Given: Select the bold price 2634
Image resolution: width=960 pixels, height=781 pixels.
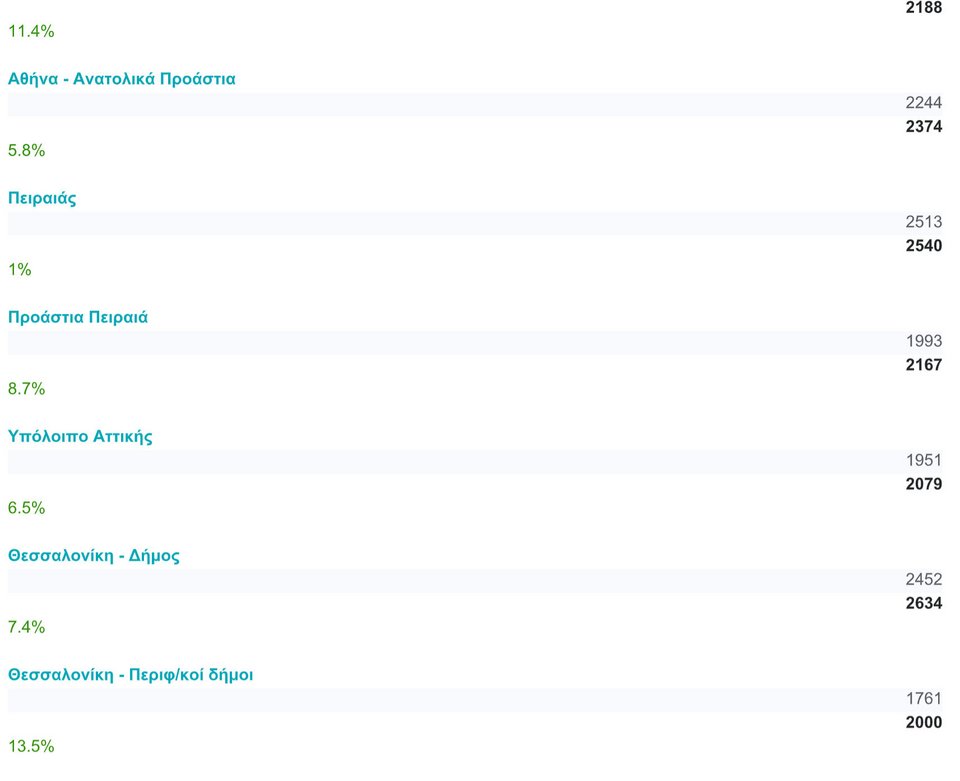Looking at the screenshot, I should point(923,603).
